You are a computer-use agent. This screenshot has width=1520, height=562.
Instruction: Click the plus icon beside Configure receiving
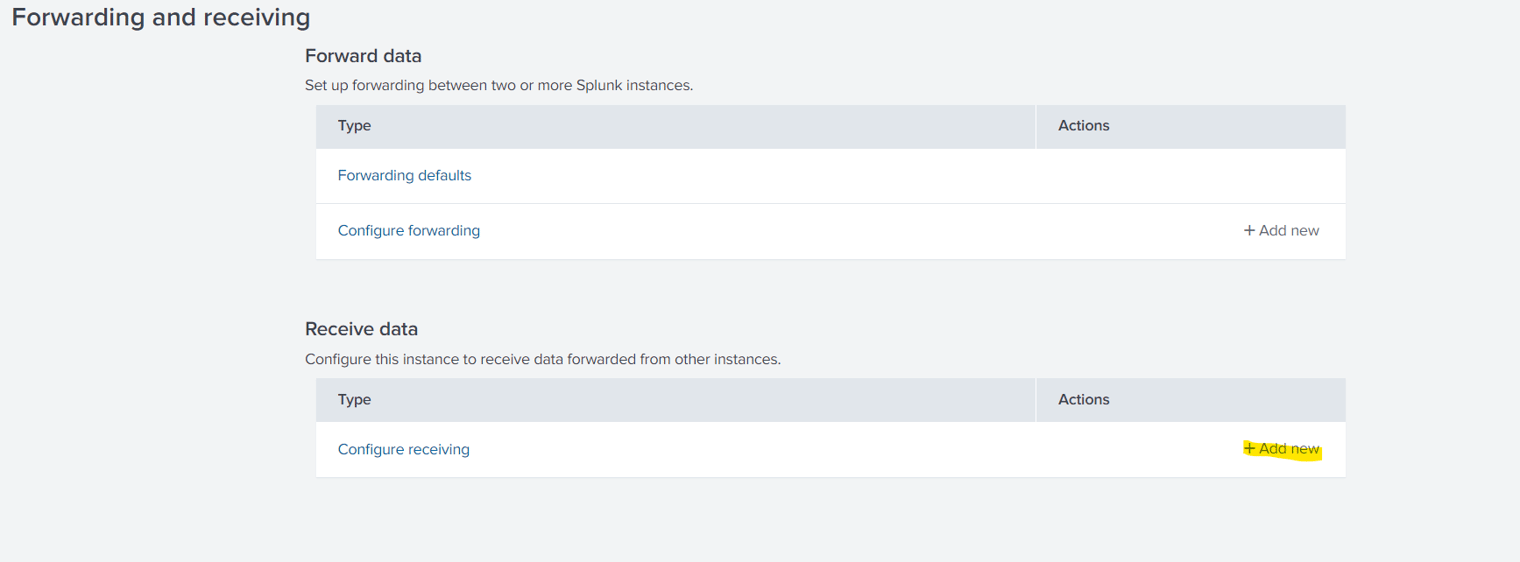click(x=1249, y=449)
